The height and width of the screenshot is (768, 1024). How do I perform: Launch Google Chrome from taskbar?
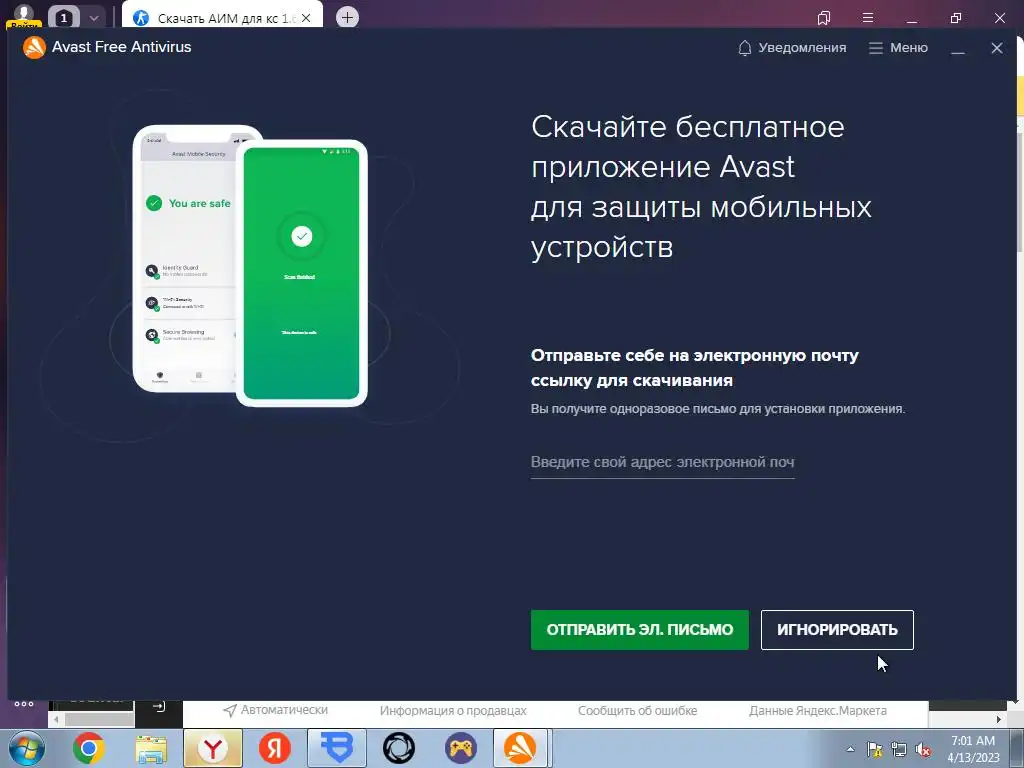click(89, 748)
